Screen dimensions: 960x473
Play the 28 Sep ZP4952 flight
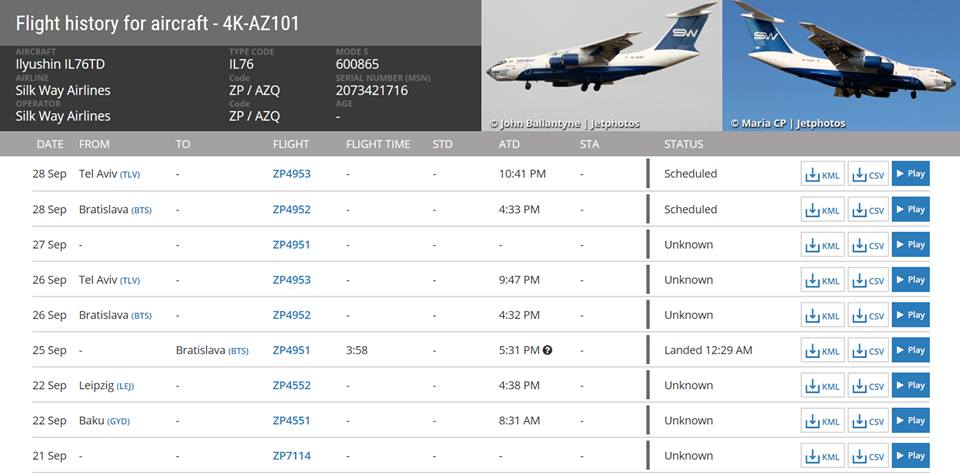tap(910, 209)
